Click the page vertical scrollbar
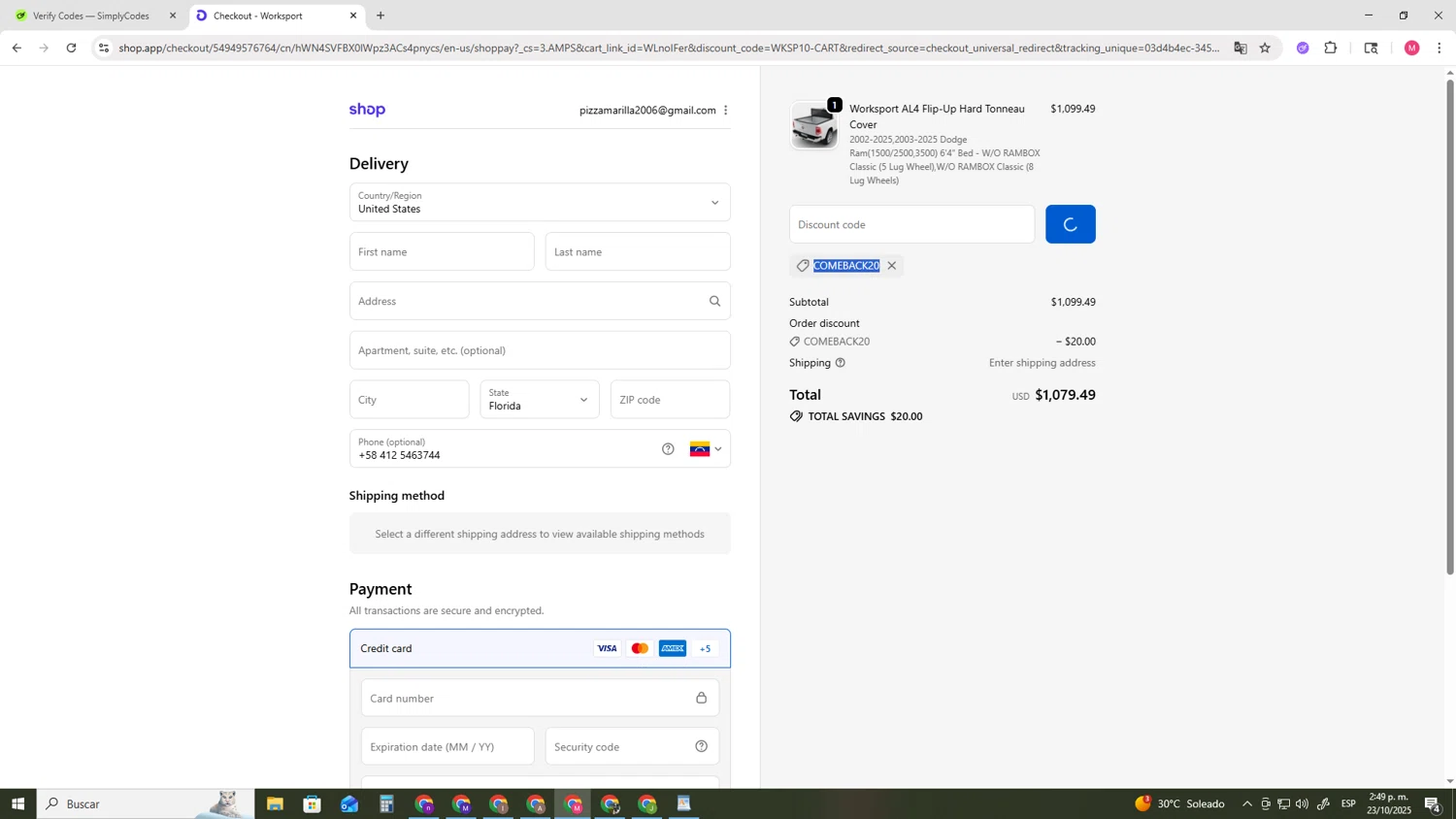 point(1450,327)
